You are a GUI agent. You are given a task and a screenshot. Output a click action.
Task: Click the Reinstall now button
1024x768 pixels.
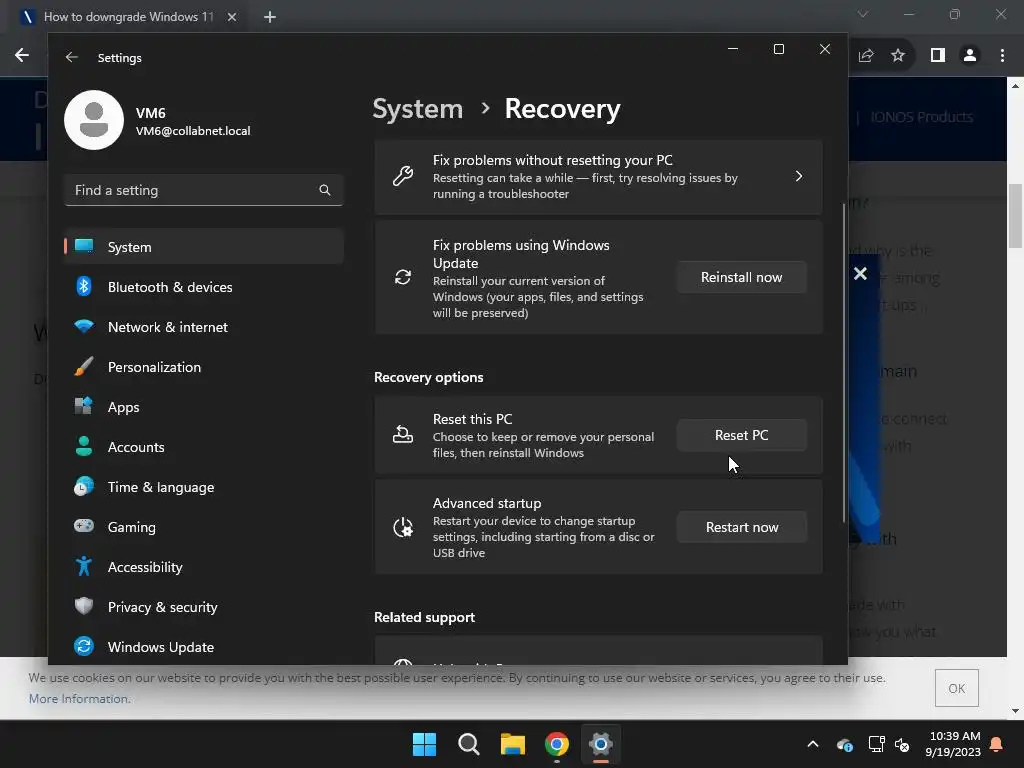tap(742, 277)
